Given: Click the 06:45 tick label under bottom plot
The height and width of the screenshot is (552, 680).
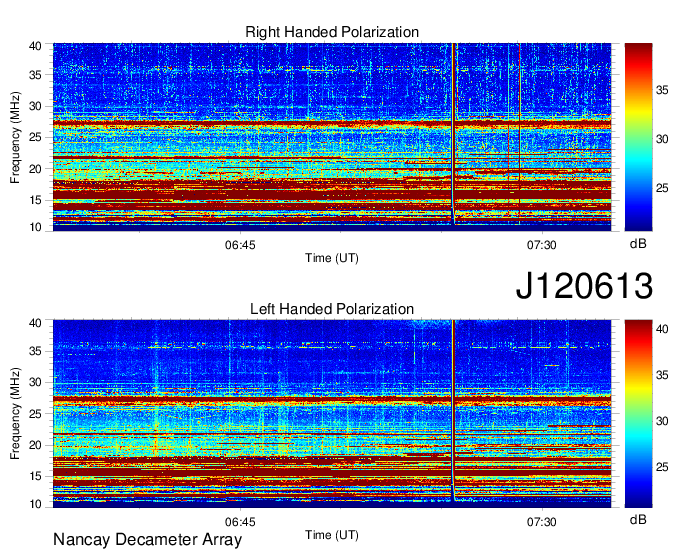Looking at the screenshot, I should [240, 522].
